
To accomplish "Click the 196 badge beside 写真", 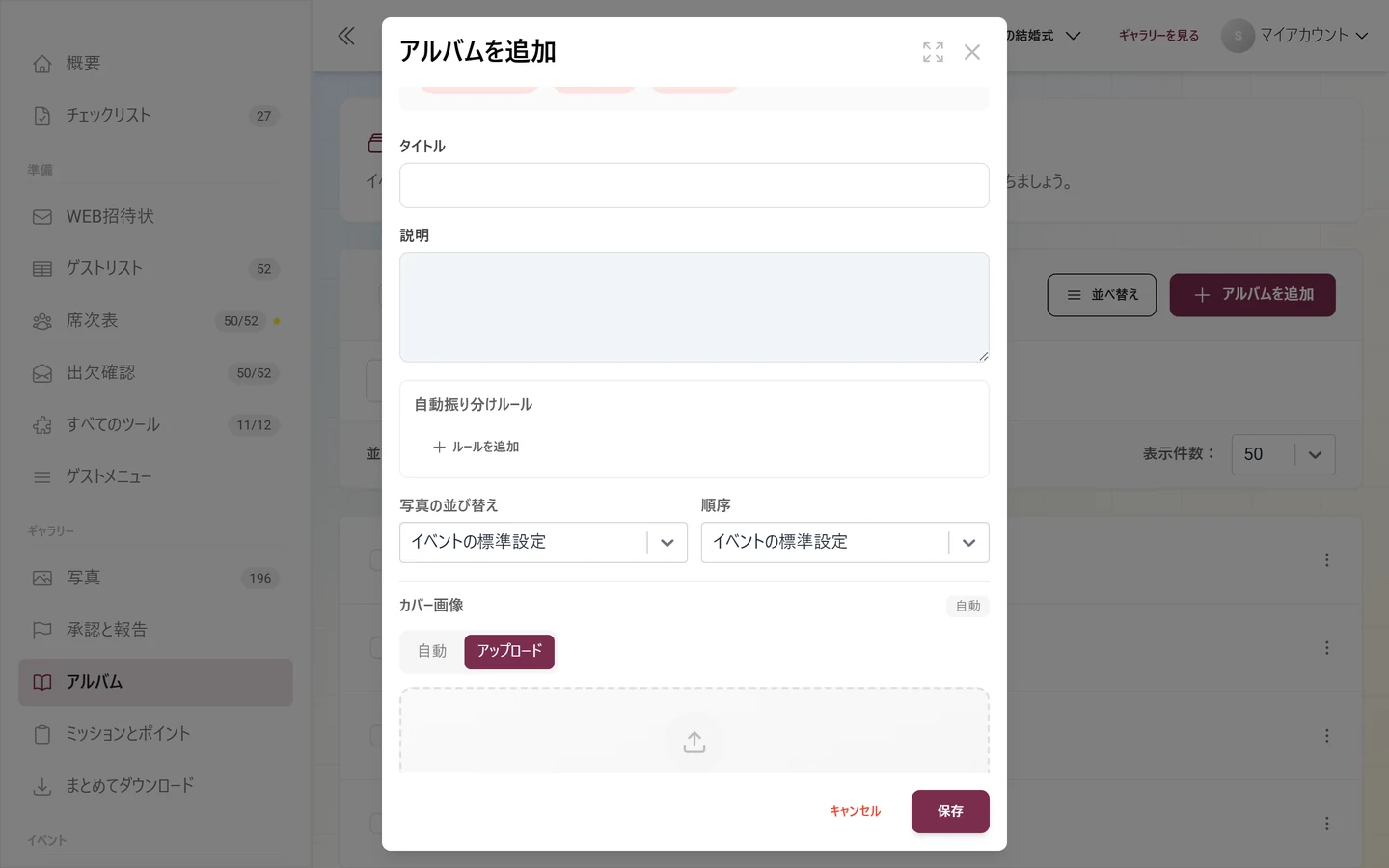I will coord(260,579).
